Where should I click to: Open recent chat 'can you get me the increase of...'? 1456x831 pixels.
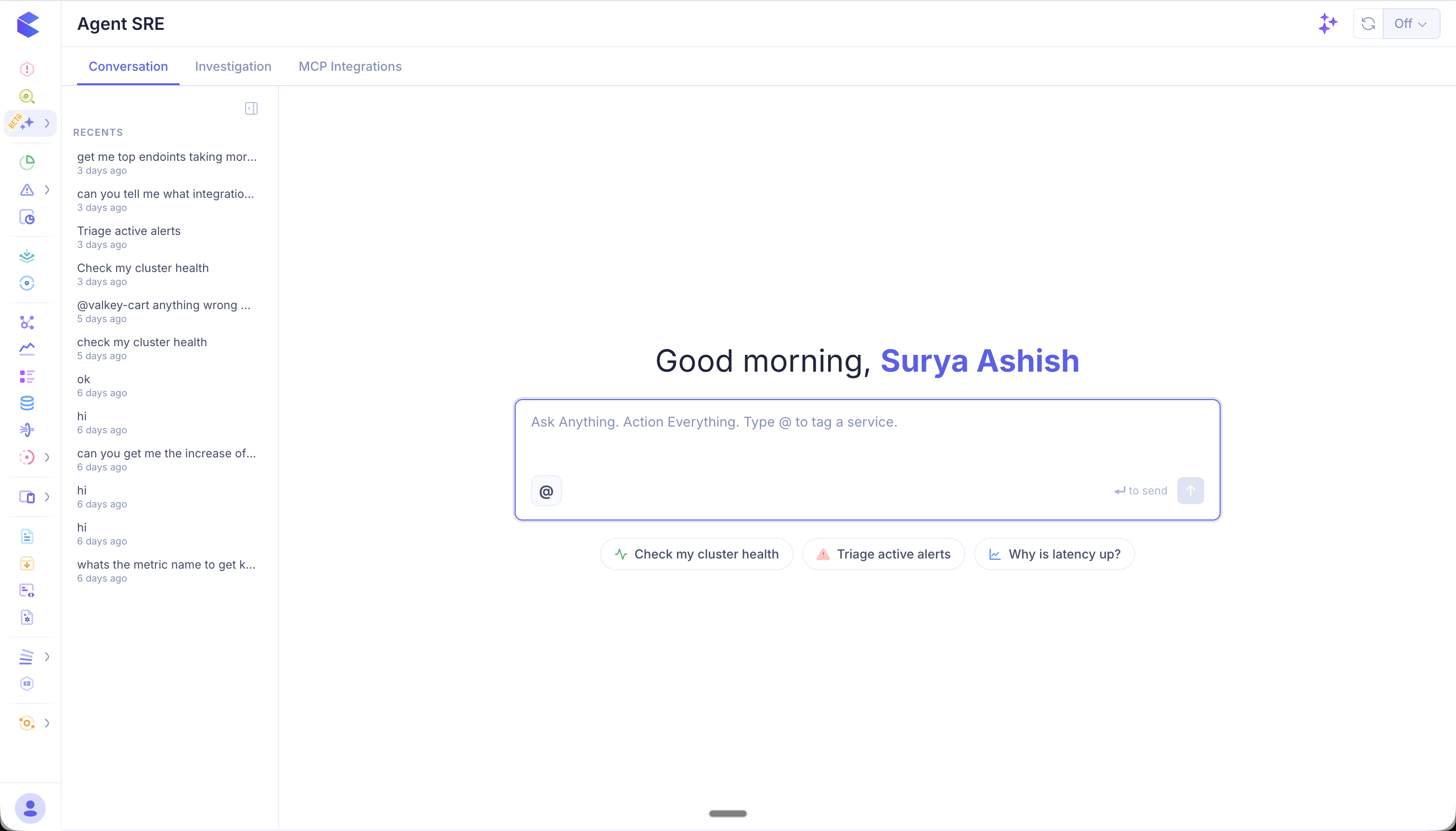click(x=167, y=459)
